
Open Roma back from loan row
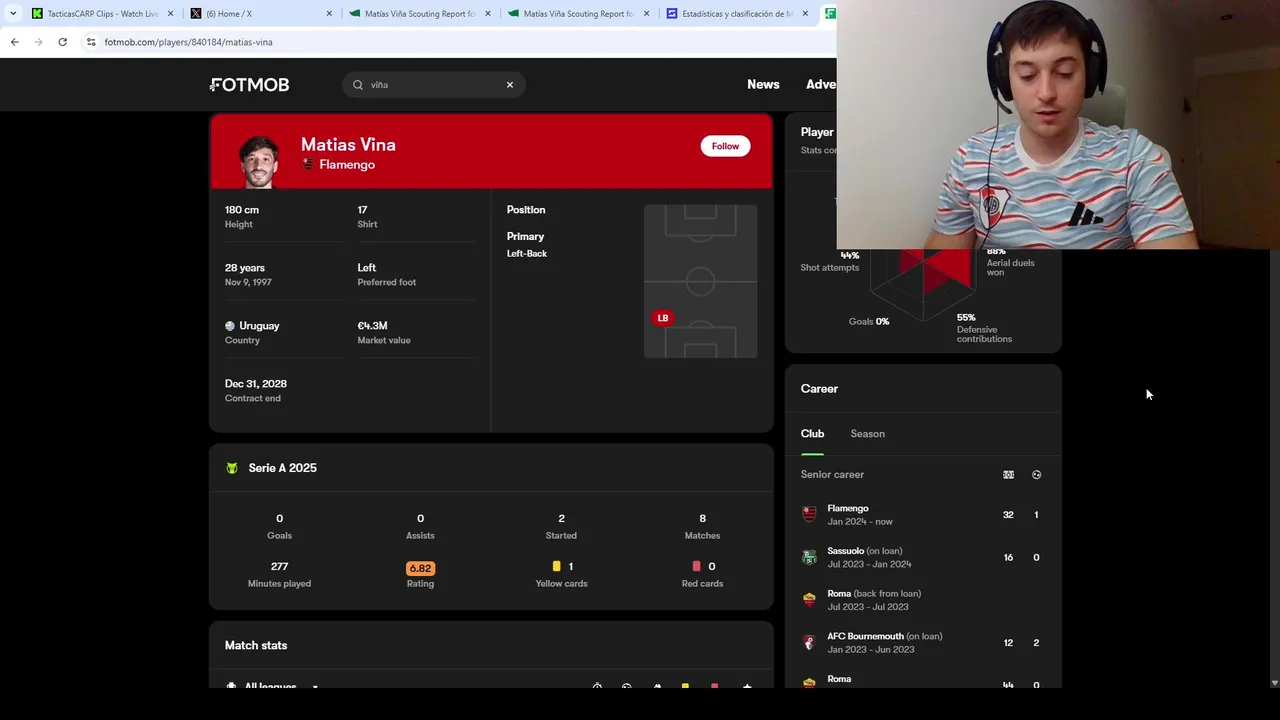[x=922, y=600]
